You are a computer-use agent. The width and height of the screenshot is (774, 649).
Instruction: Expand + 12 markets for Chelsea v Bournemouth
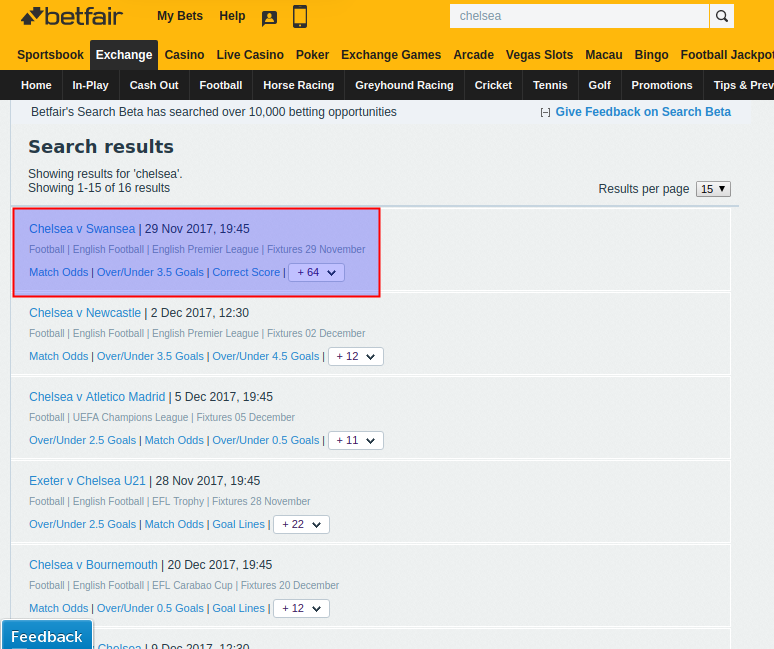coord(301,608)
